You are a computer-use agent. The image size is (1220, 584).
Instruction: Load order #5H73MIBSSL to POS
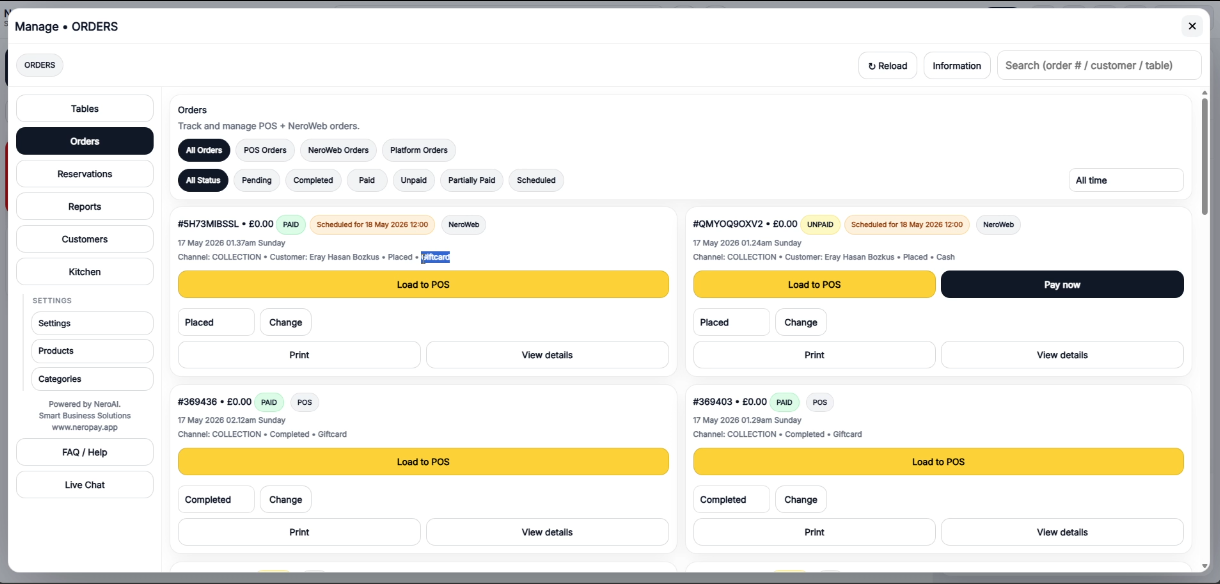(x=423, y=284)
